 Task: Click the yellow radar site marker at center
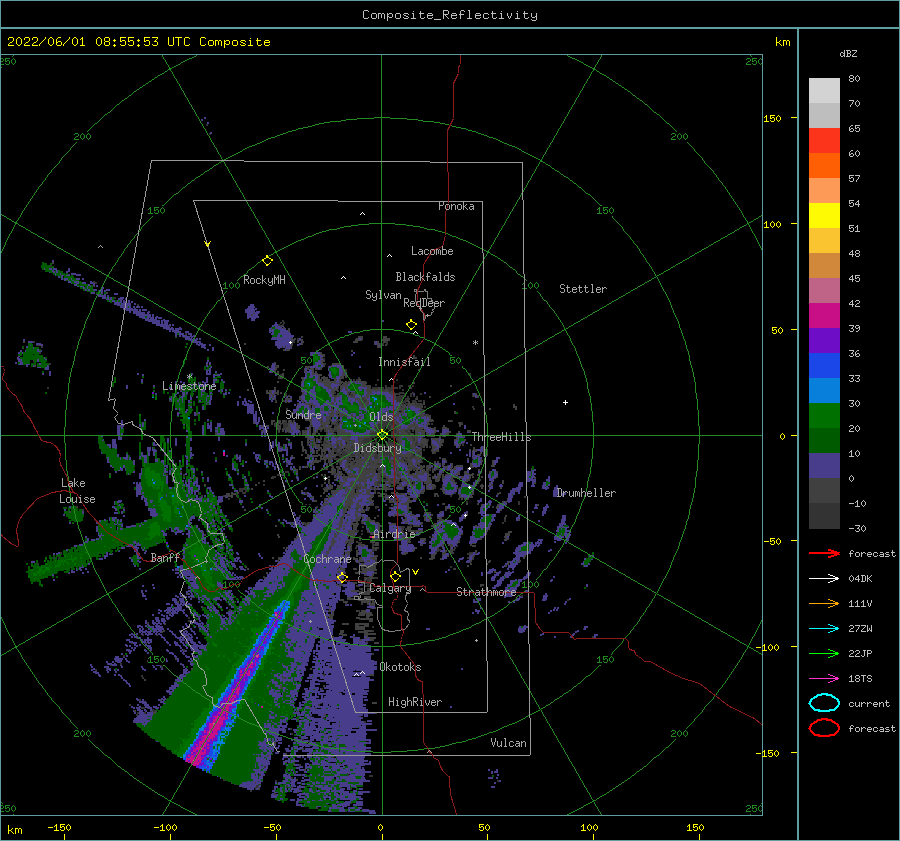click(x=382, y=435)
